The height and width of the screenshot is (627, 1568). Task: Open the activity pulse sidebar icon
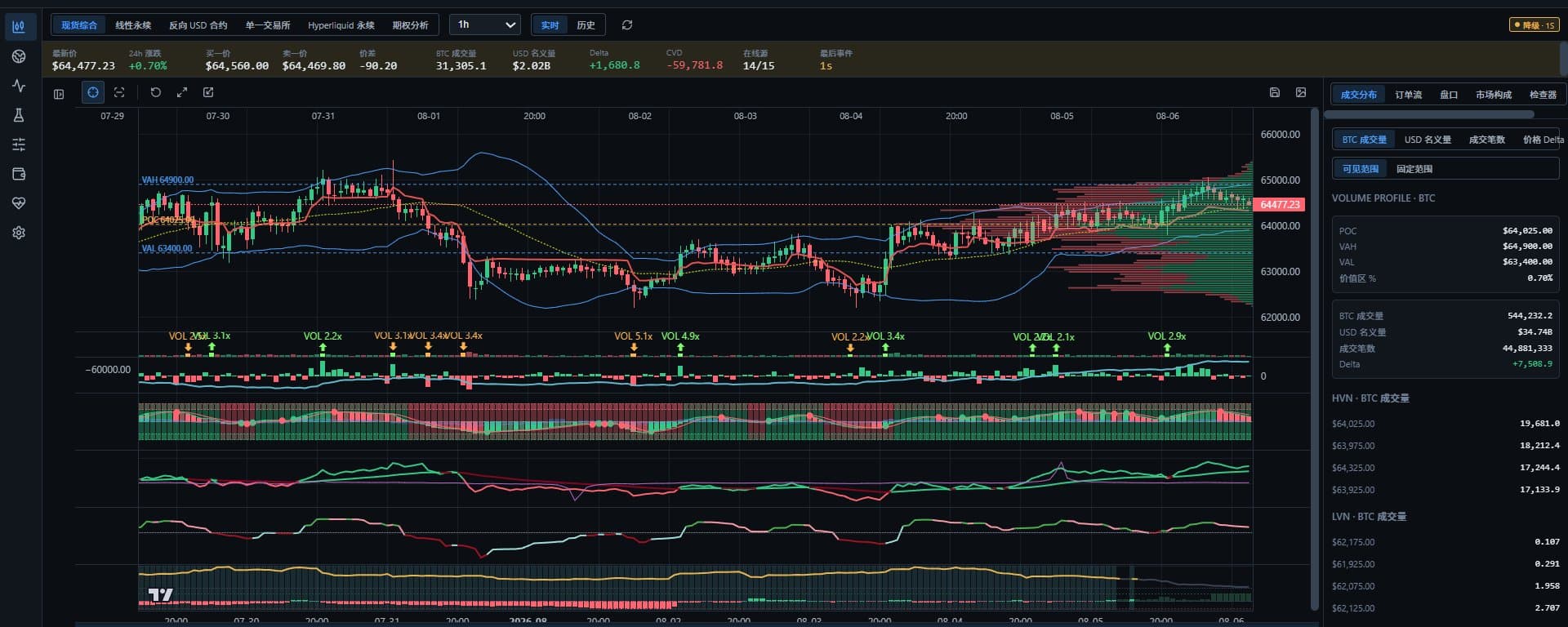(x=19, y=86)
